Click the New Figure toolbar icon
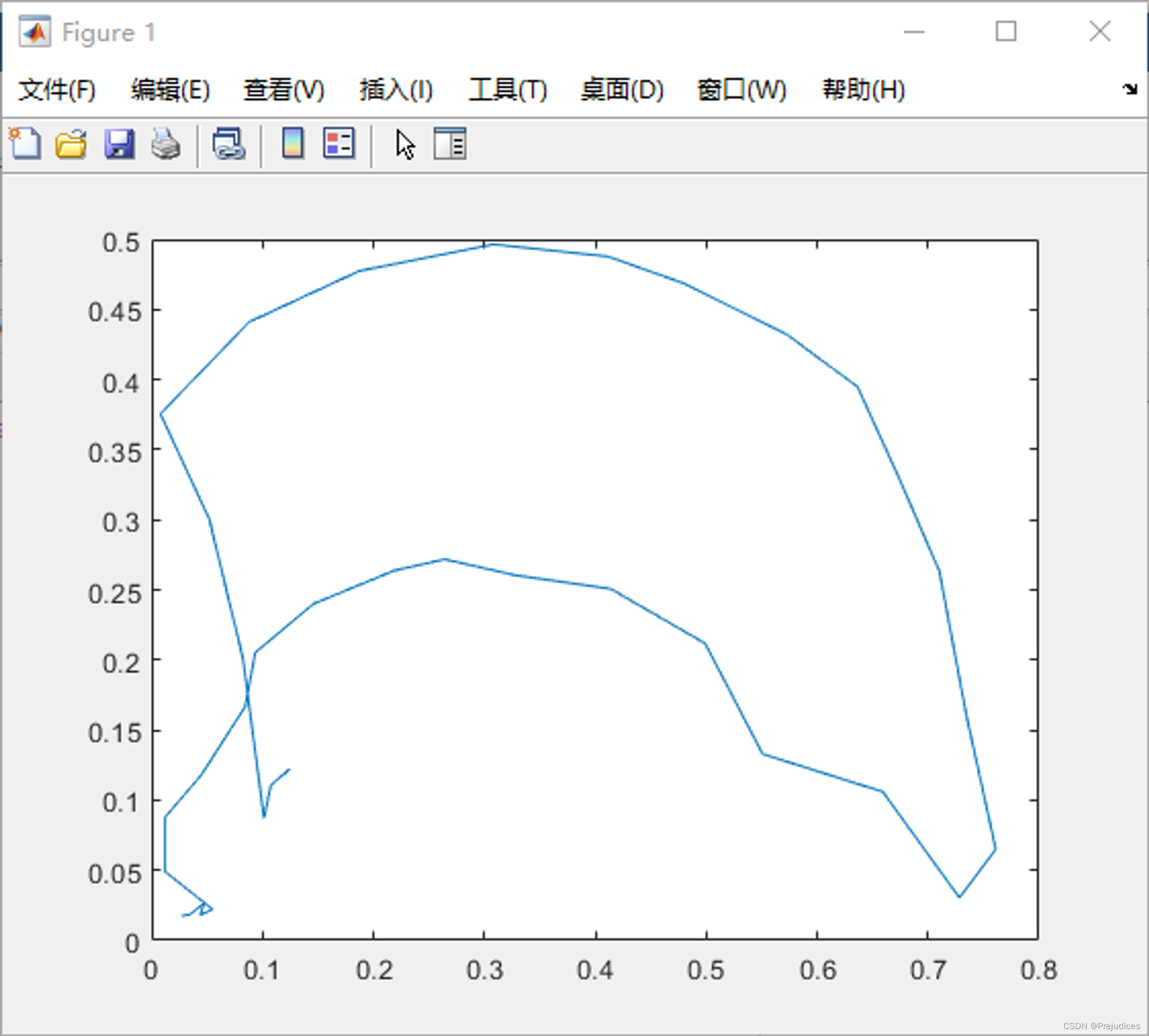The width and height of the screenshot is (1149, 1036). click(x=25, y=144)
